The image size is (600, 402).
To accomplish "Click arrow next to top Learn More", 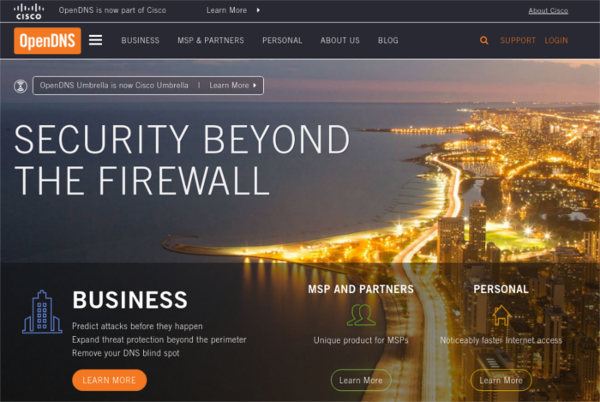I will click(258, 10).
